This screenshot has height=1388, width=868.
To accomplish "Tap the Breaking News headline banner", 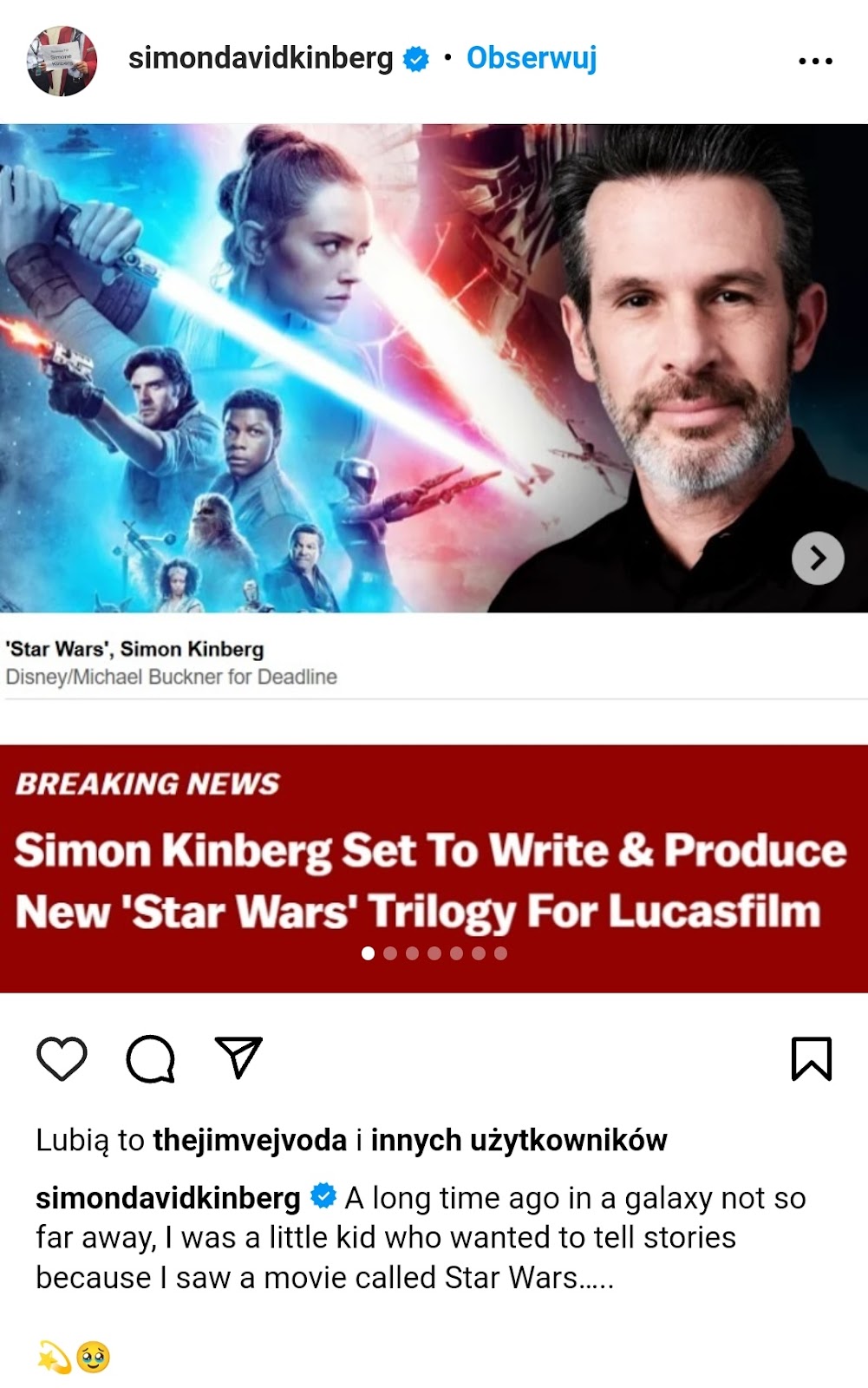I will coord(434,868).
